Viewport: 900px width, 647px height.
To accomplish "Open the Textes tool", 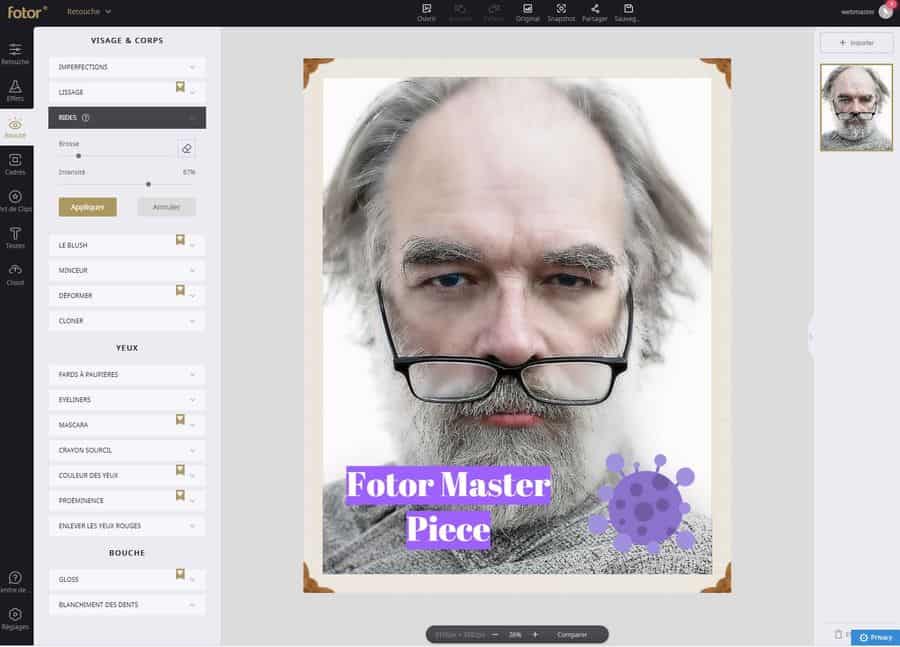I will tap(15, 237).
